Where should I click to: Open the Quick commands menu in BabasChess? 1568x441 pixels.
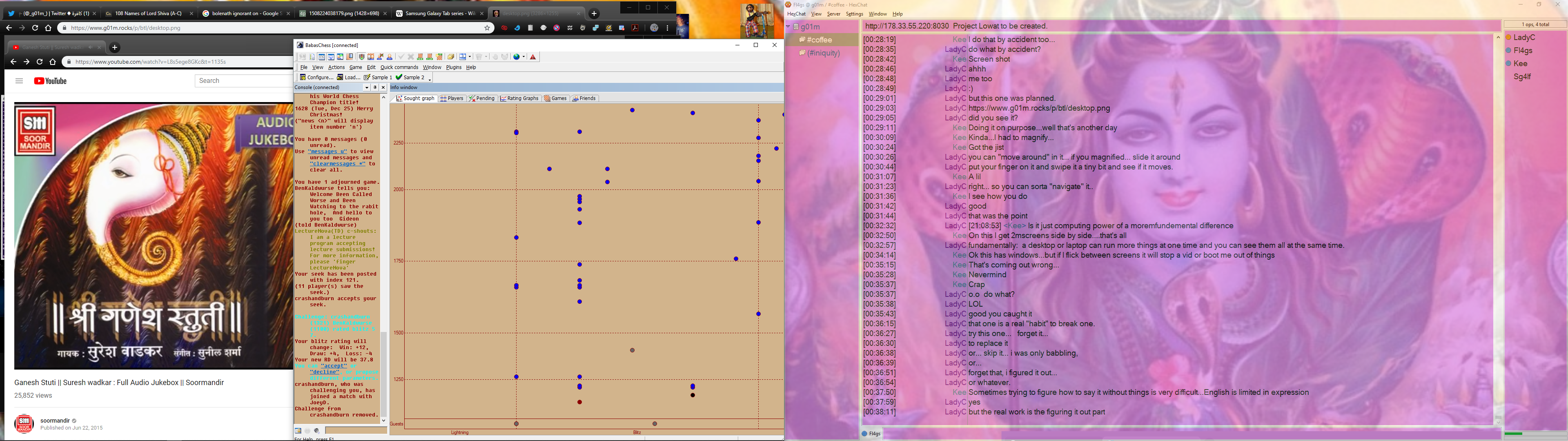pos(399,68)
